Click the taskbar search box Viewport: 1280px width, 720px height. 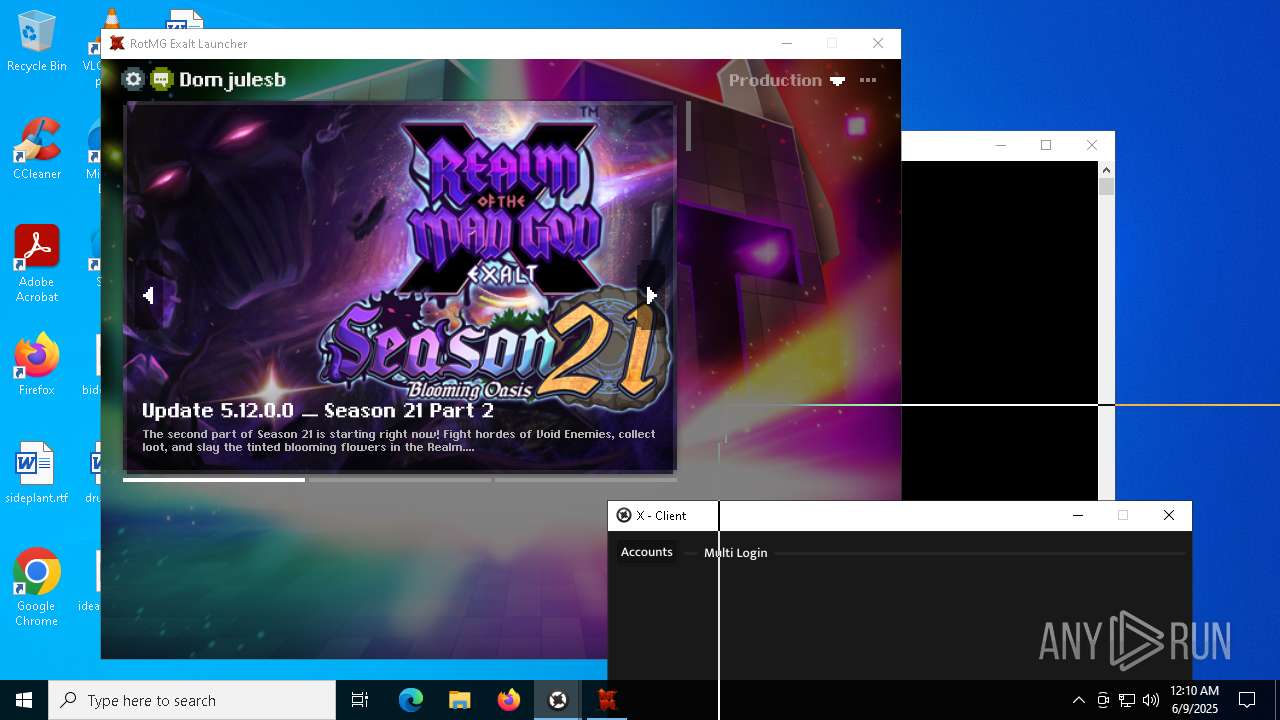pyautogui.click(x=192, y=700)
